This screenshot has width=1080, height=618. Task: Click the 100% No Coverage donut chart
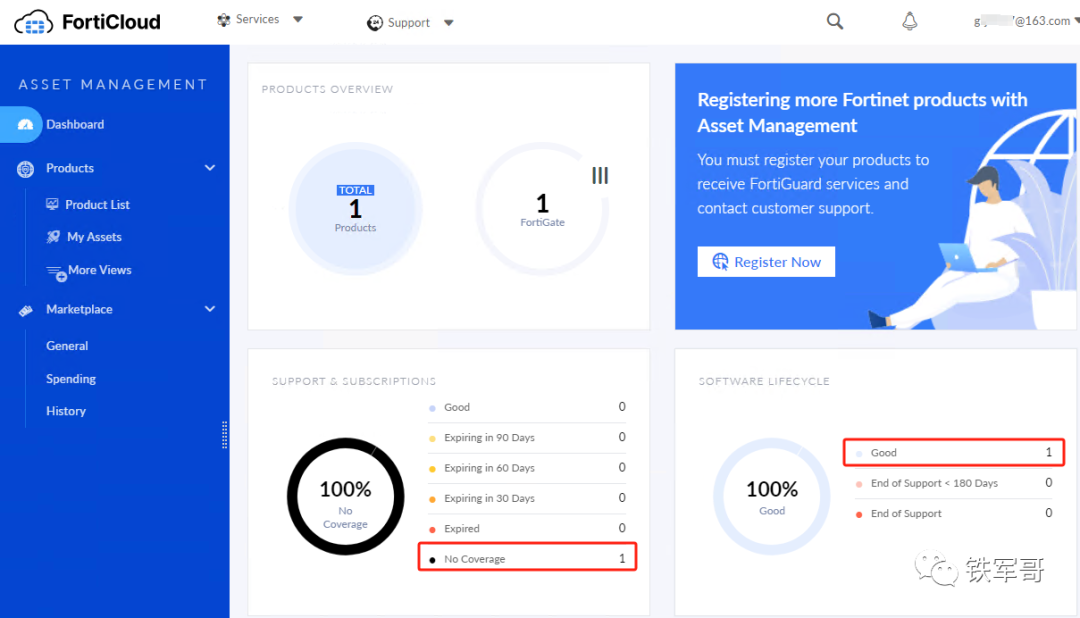coord(346,497)
